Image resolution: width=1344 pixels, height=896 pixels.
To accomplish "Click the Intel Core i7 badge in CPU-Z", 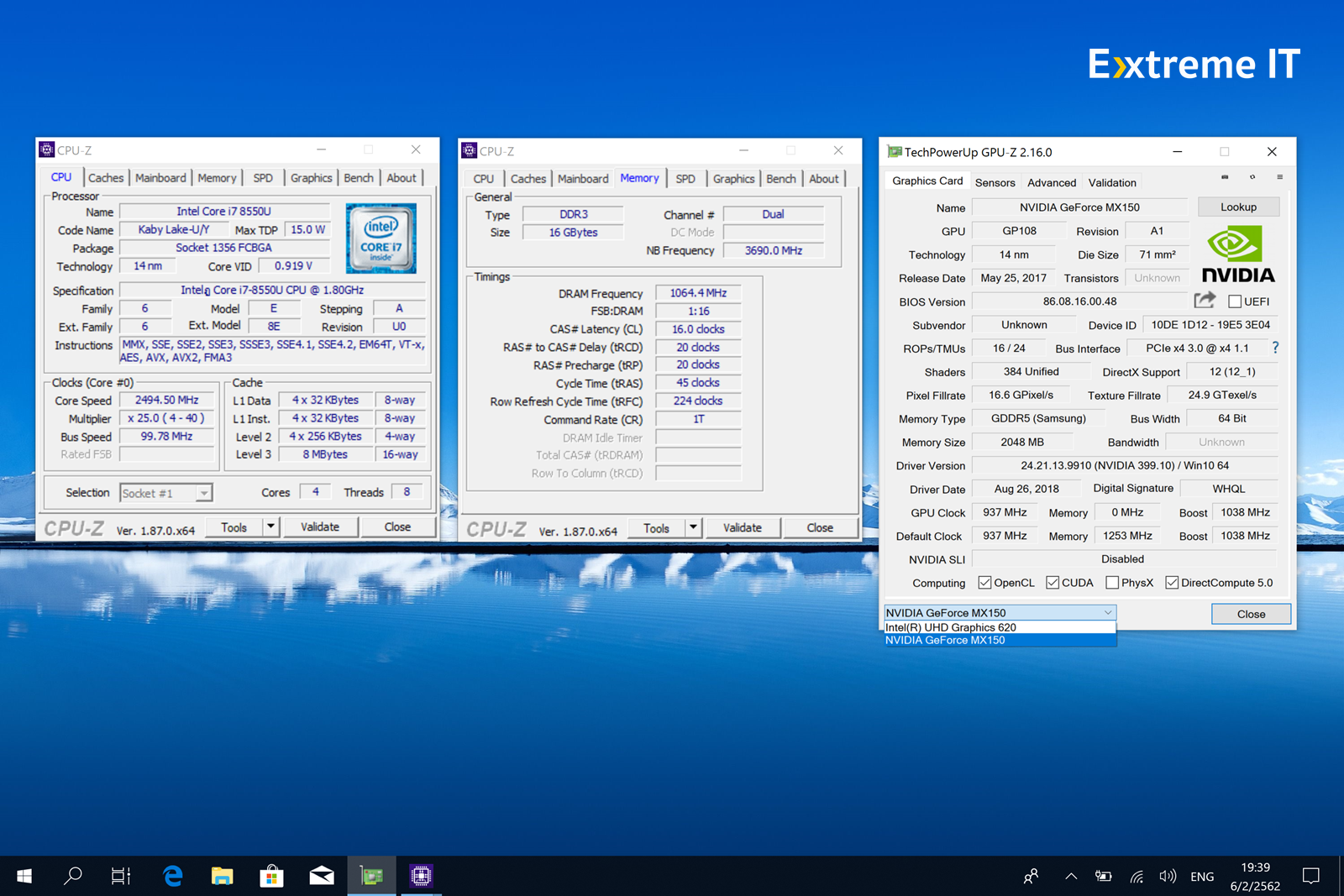I will point(381,238).
